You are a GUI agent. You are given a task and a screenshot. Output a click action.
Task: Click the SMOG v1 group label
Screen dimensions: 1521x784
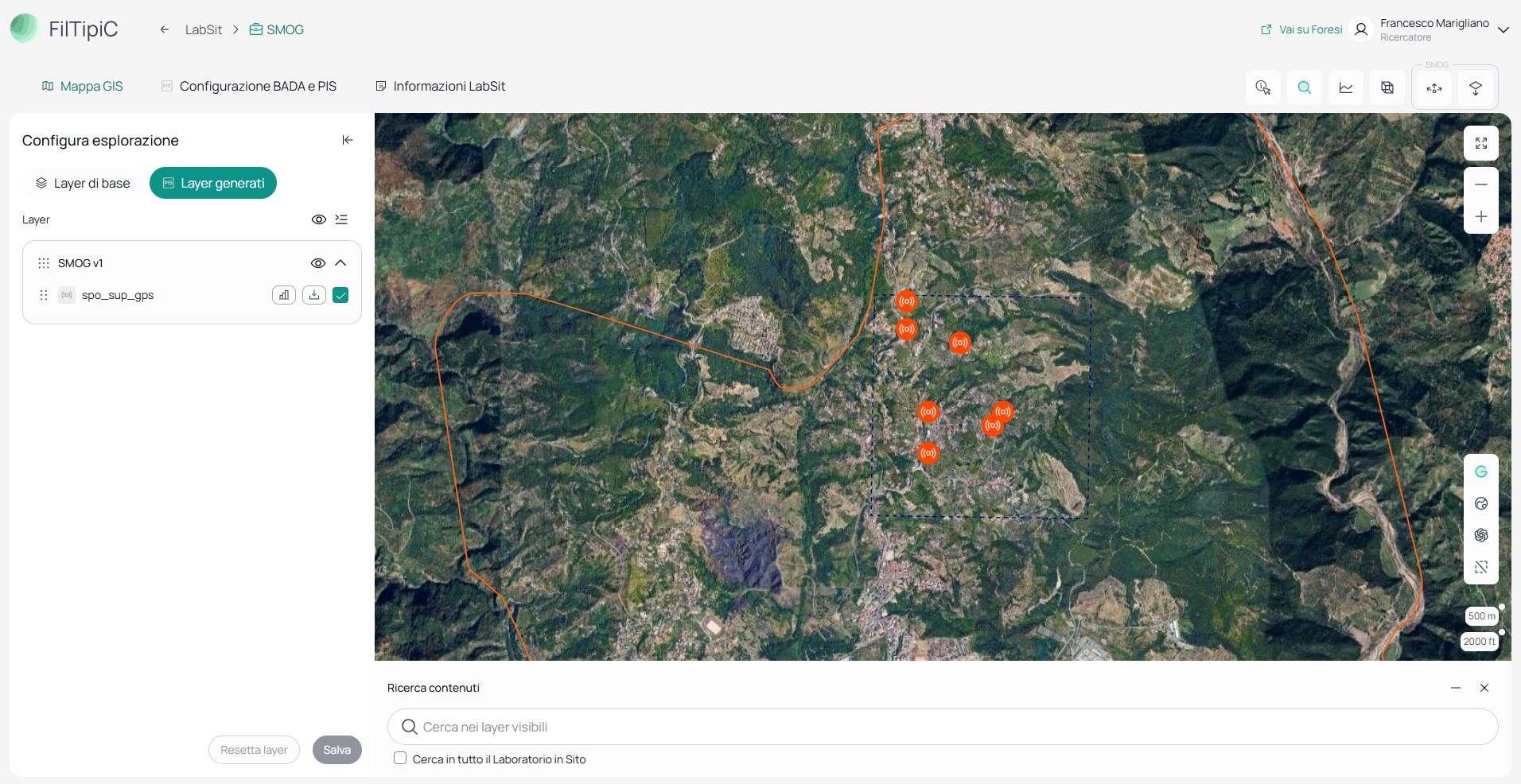tap(80, 263)
